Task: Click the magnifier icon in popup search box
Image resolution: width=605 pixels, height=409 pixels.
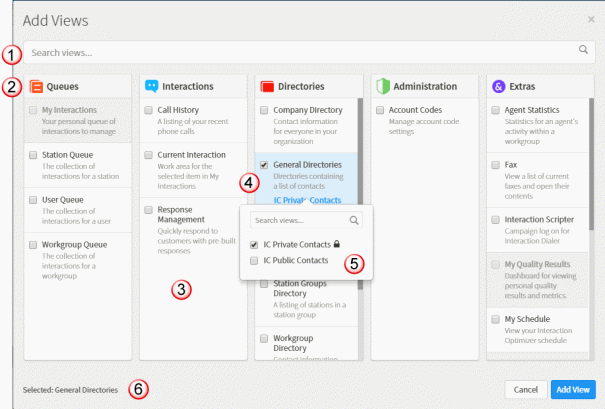Action: (x=354, y=220)
